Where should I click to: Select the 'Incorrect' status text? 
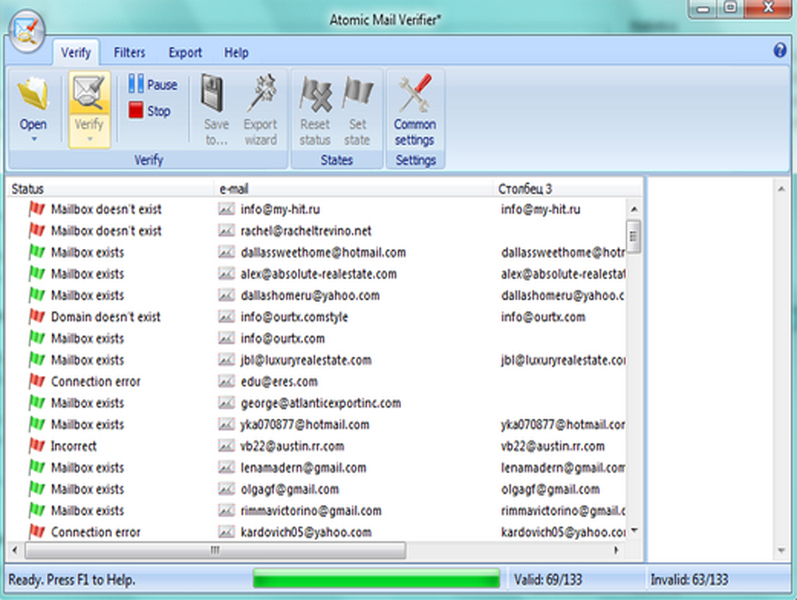[74, 446]
